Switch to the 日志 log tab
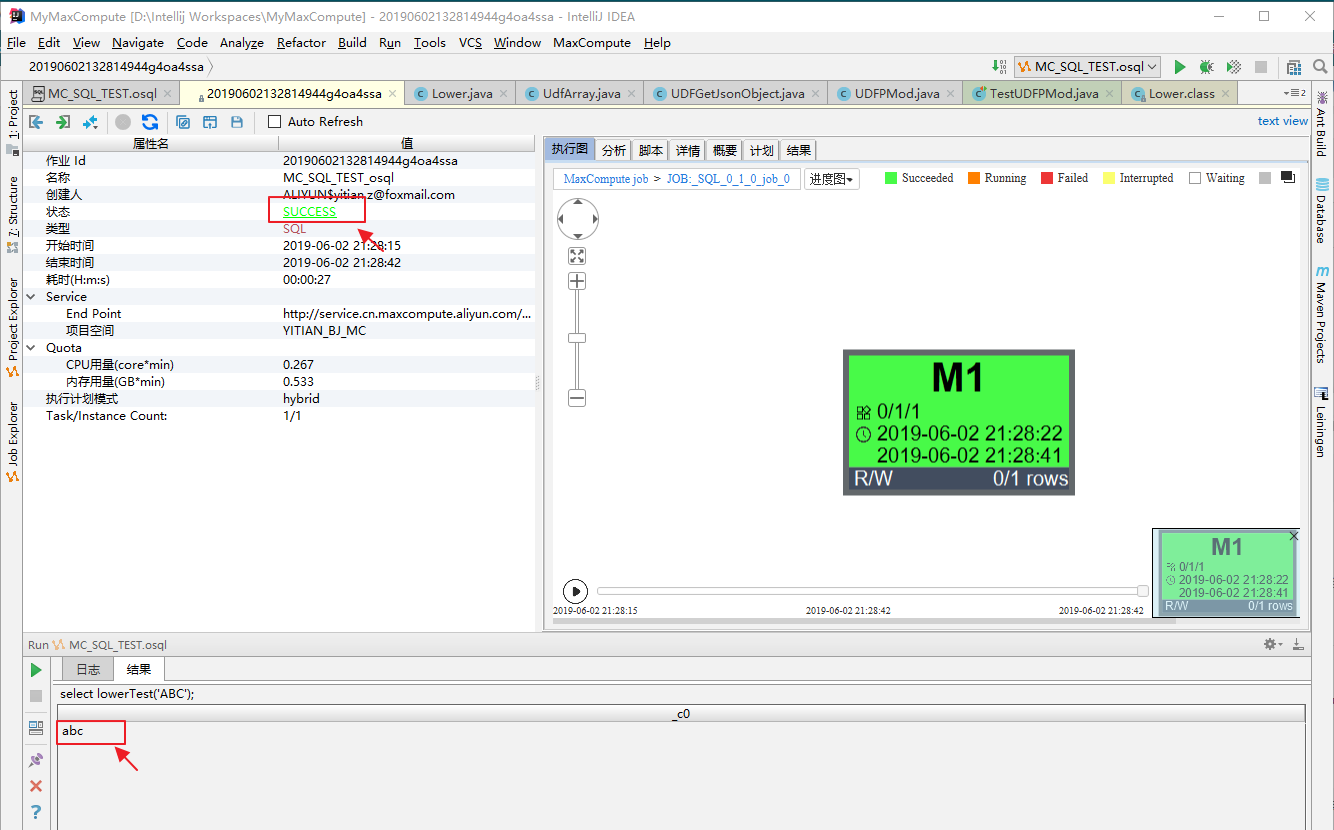The width and height of the screenshot is (1334, 830). coord(87,669)
